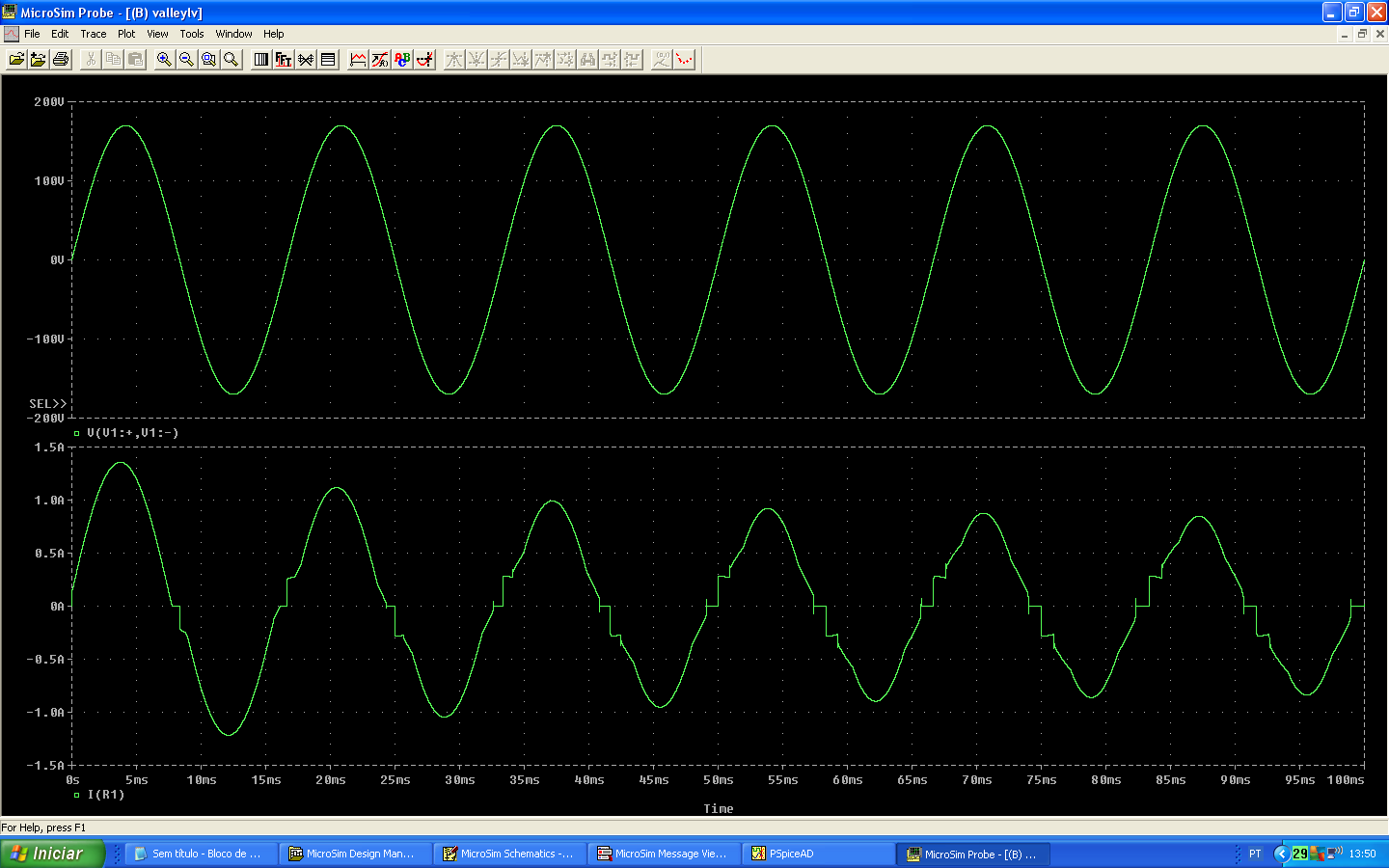
Task: Click the Iniciar start button
Action: 52,854
